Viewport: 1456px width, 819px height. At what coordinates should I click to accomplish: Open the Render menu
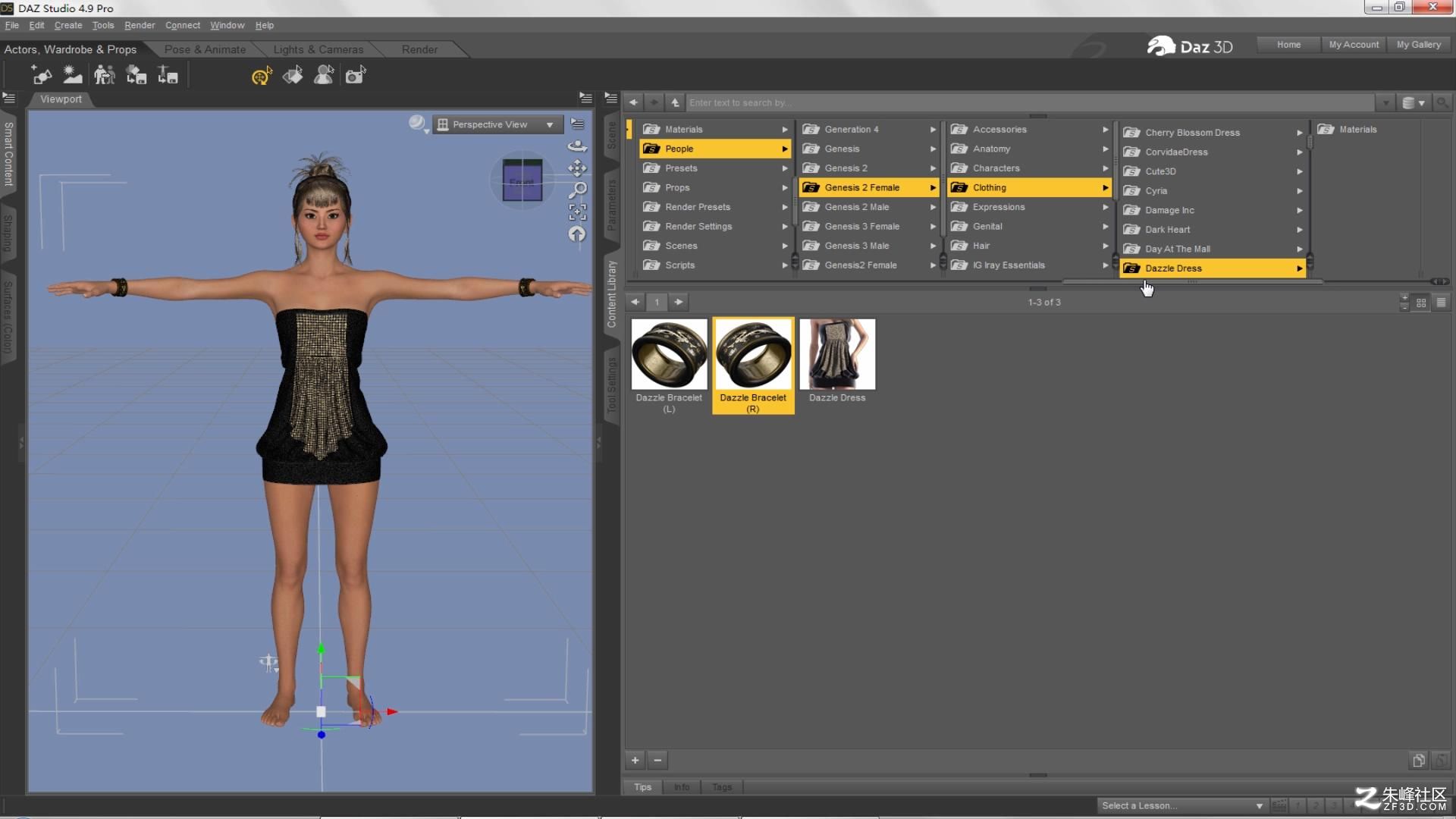click(140, 25)
